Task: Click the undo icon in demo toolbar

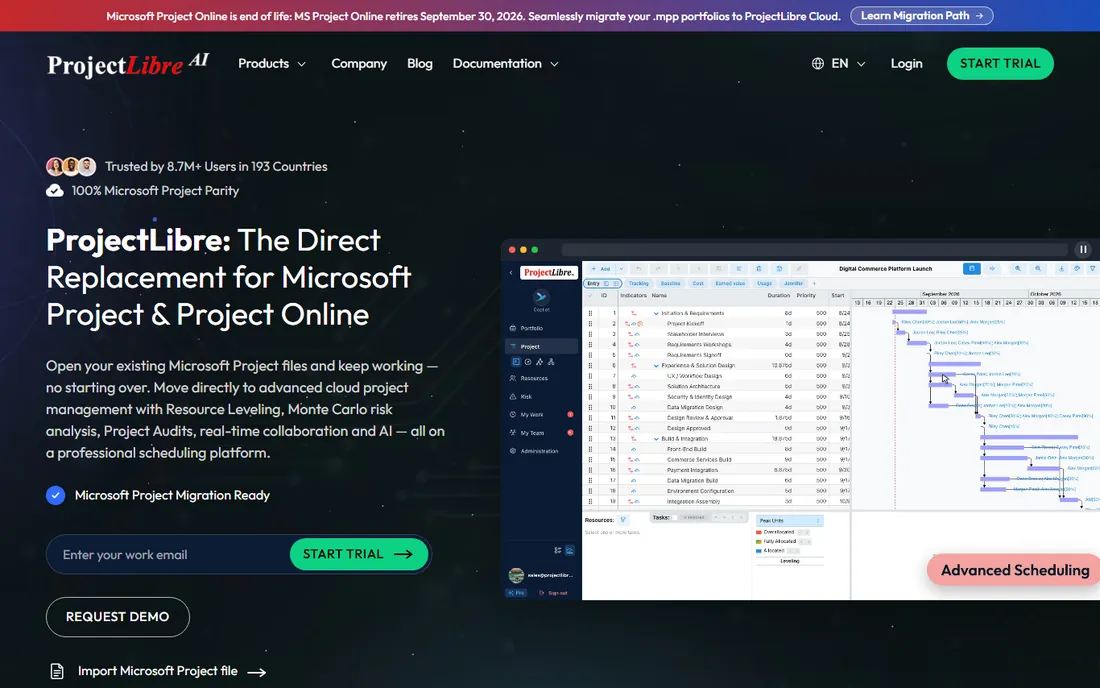Action: (638, 269)
